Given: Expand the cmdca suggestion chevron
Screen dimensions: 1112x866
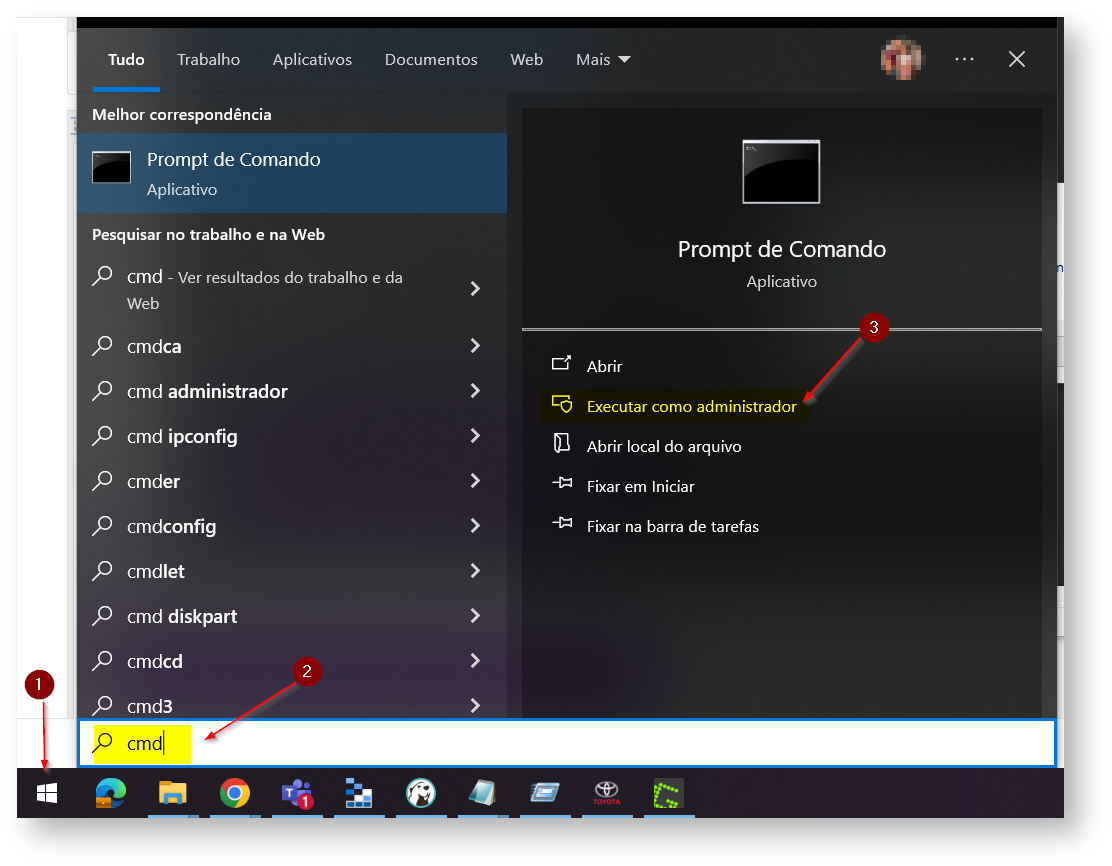Looking at the screenshot, I should (475, 345).
